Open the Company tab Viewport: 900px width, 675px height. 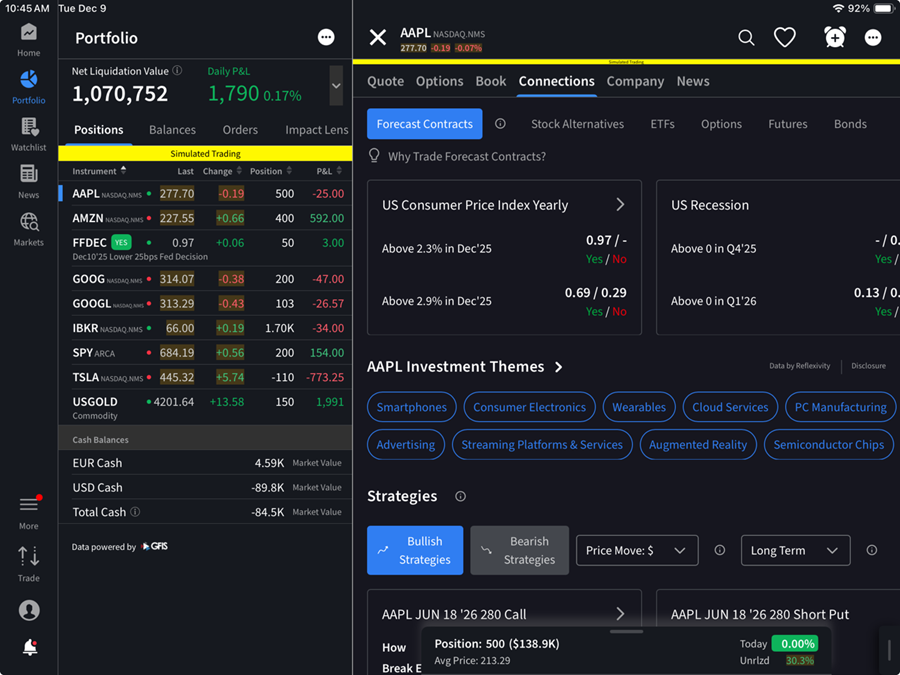(635, 81)
